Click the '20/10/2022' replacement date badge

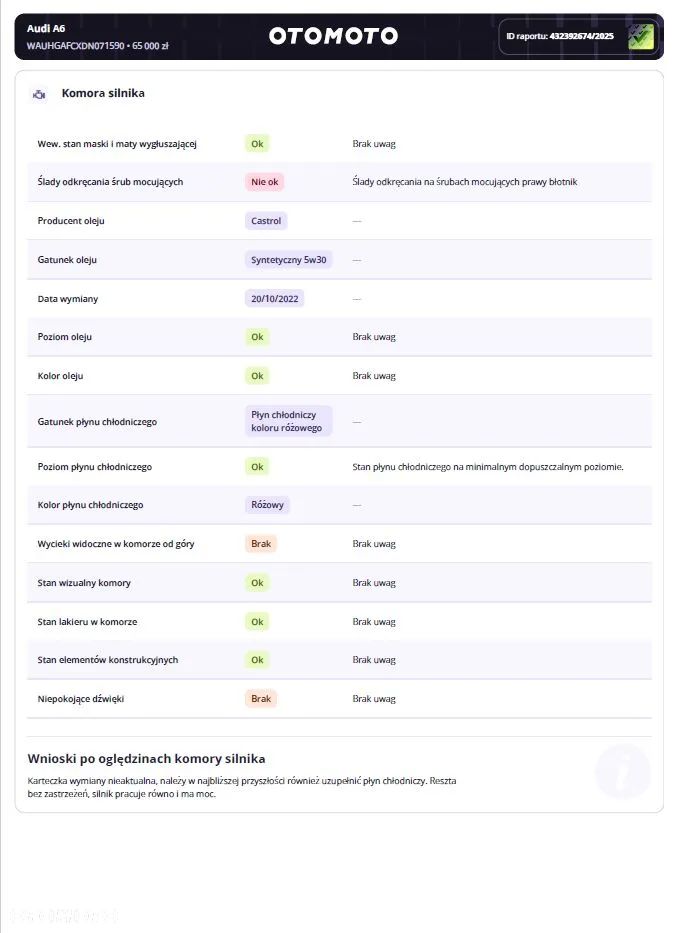coord(274,299)
